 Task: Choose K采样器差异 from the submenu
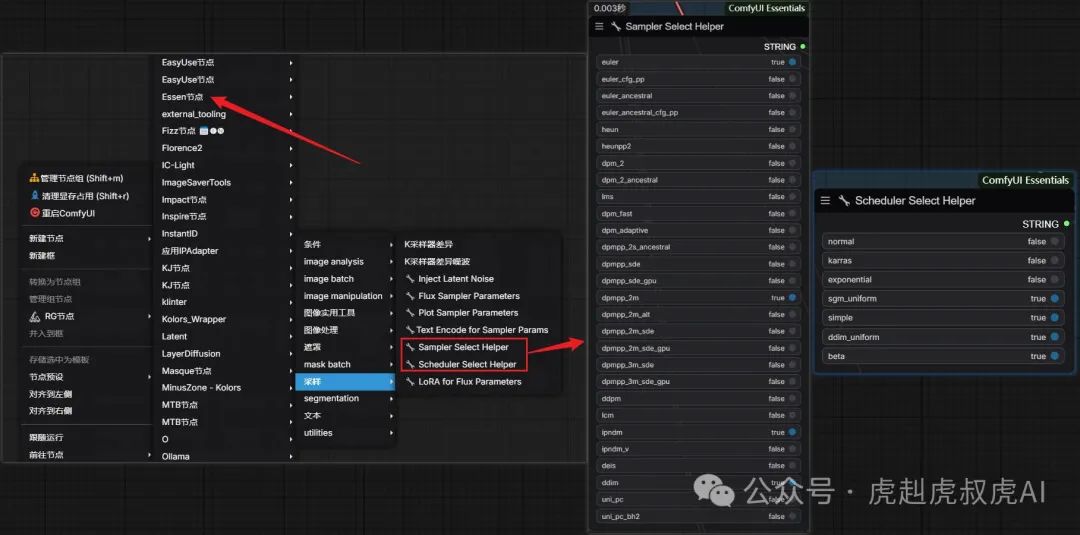click(x=428, y=244)
